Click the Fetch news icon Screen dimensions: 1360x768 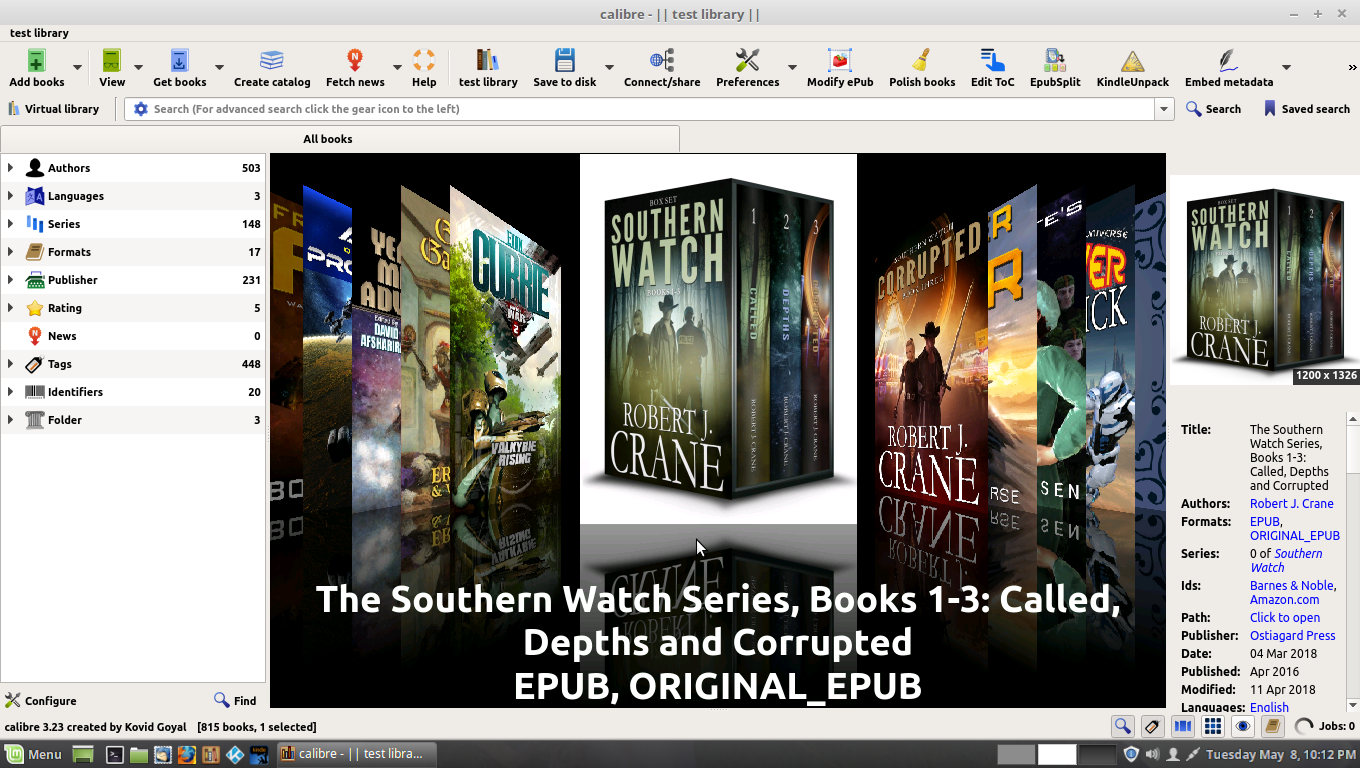pos(355,60)
